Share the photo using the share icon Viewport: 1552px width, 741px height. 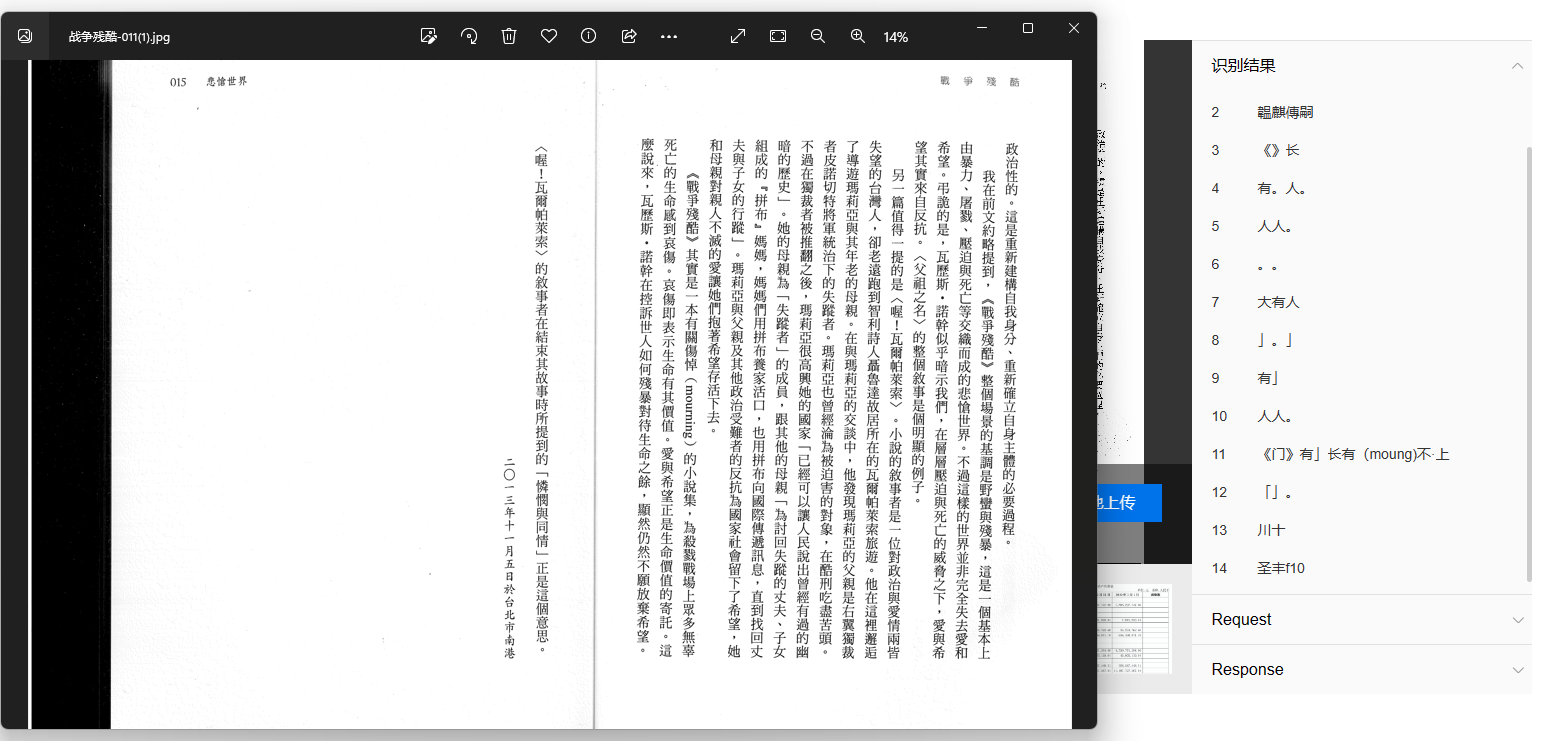click(x=629, y=36)
